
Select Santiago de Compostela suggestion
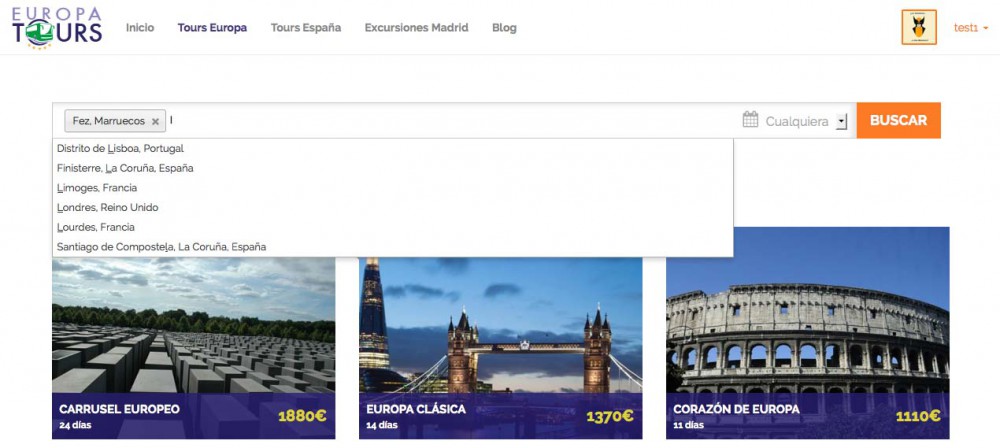point(161,246)
